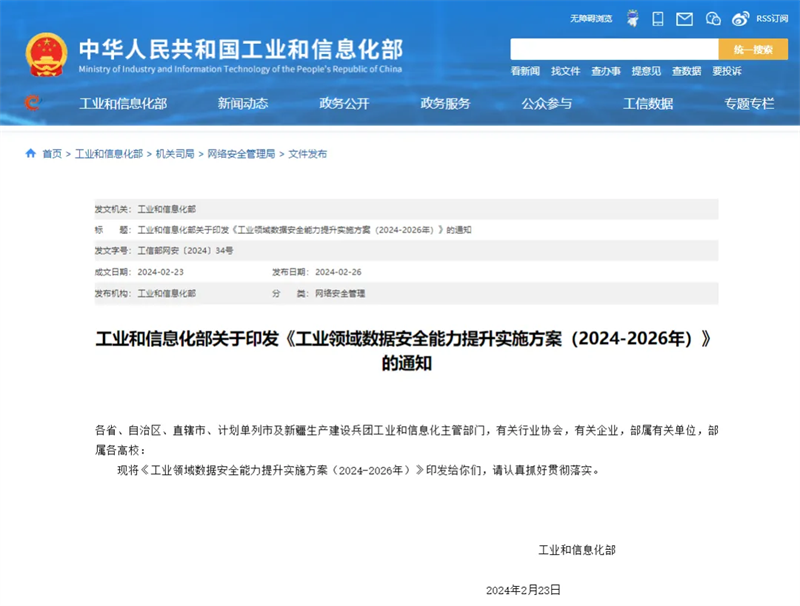Image resolution: width=800 pixels, height=606 pixels.
Task: Open the Weibo icon
Action: (x=740, y=18)
